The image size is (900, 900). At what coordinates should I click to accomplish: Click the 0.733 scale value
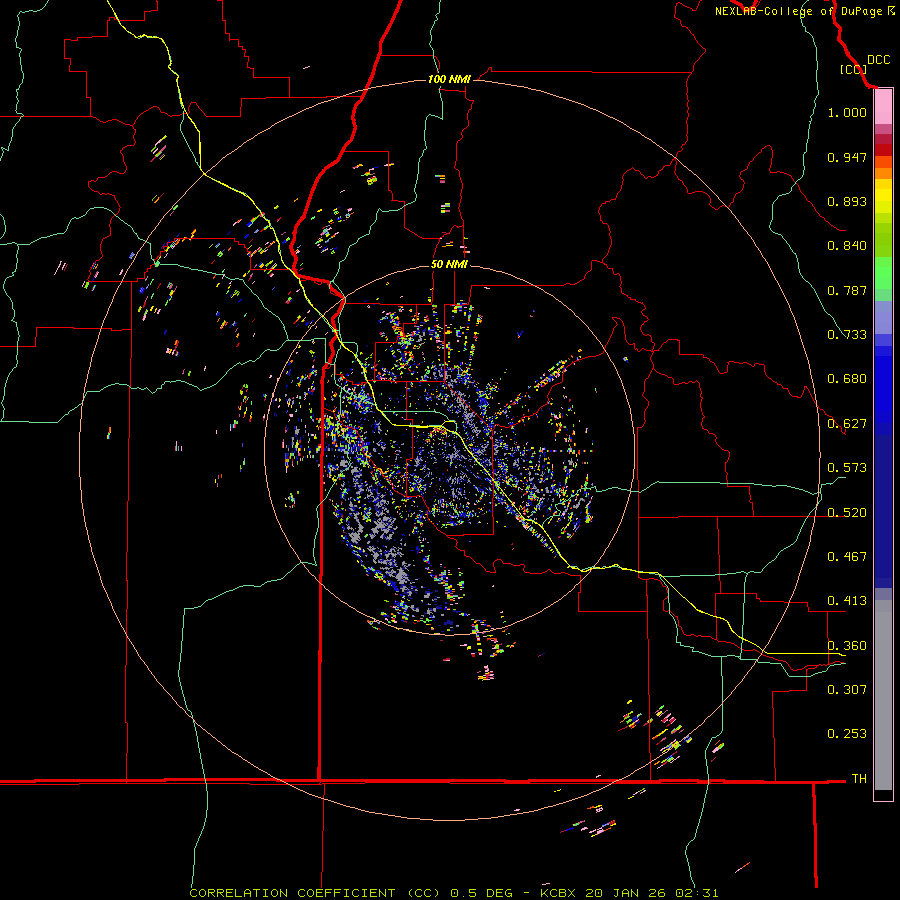click(x=847, y=335)
